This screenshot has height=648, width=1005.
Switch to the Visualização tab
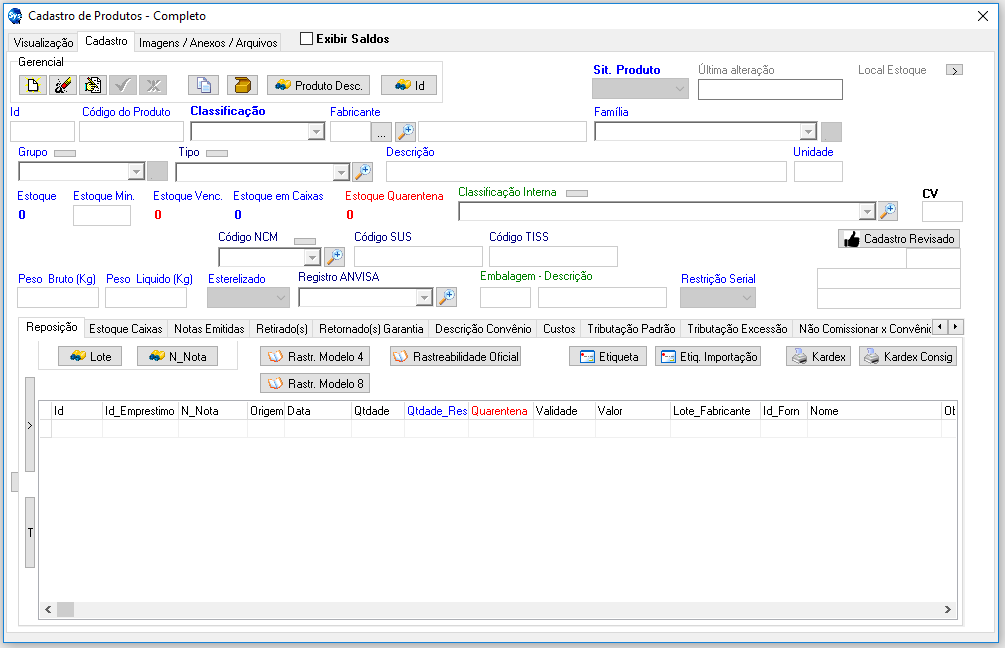[x=42, y=43]
